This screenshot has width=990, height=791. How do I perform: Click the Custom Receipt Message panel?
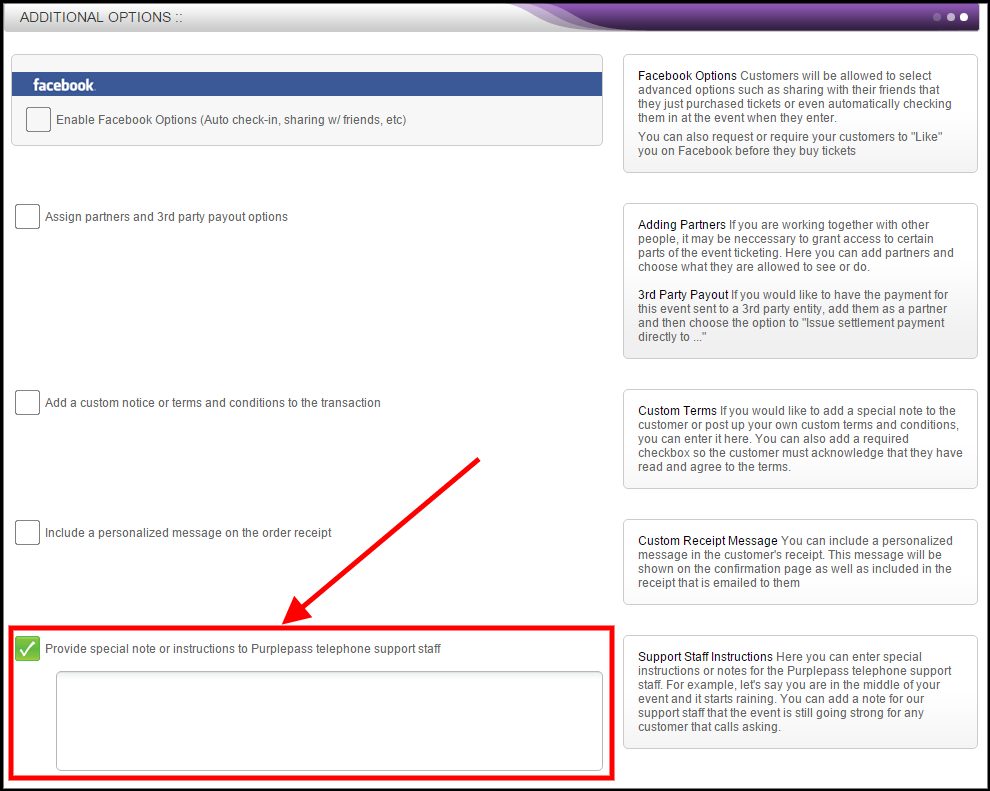[800, 562]
